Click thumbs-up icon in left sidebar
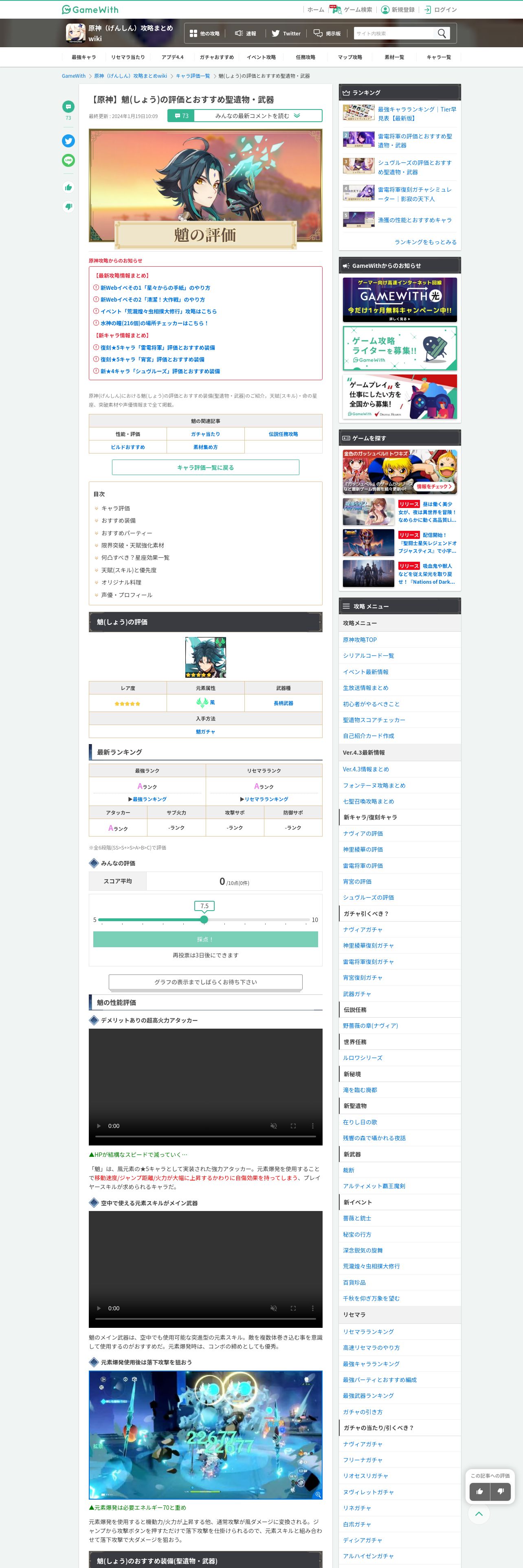523x1568 pixels. coord(68,188)
